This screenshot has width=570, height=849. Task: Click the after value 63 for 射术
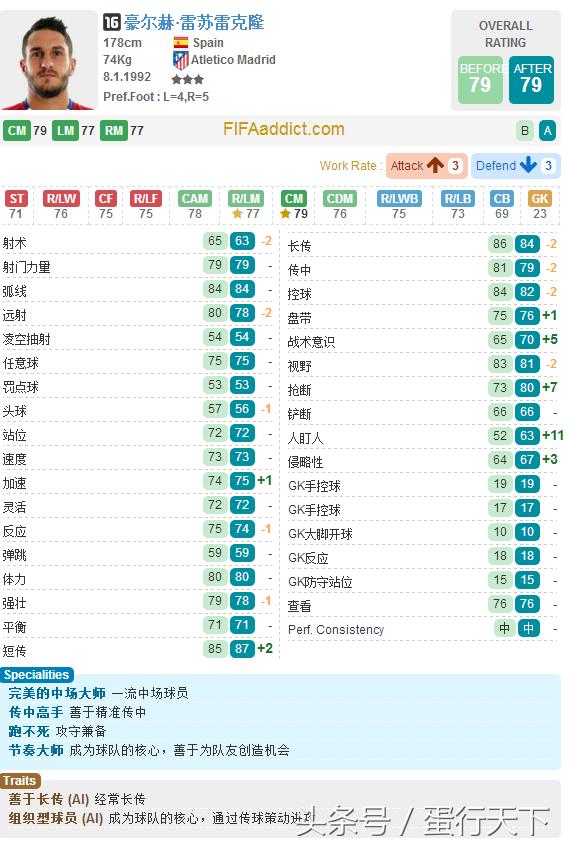coord(242,241)
